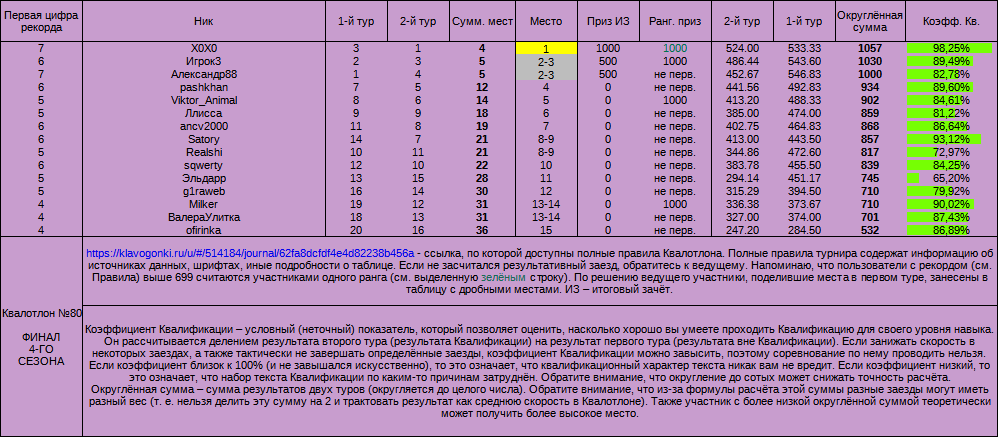Image resolution: width=998 pixels, height=437 pixels.
Task: Select the place sum 36 for ofirinka
Action: pyautogui.click(x=482, y=231)
